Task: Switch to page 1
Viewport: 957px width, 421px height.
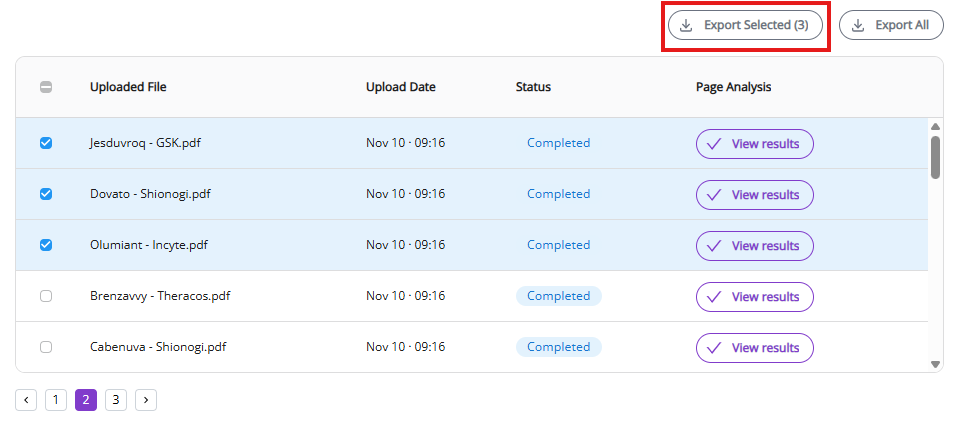Action: [56, 400]
